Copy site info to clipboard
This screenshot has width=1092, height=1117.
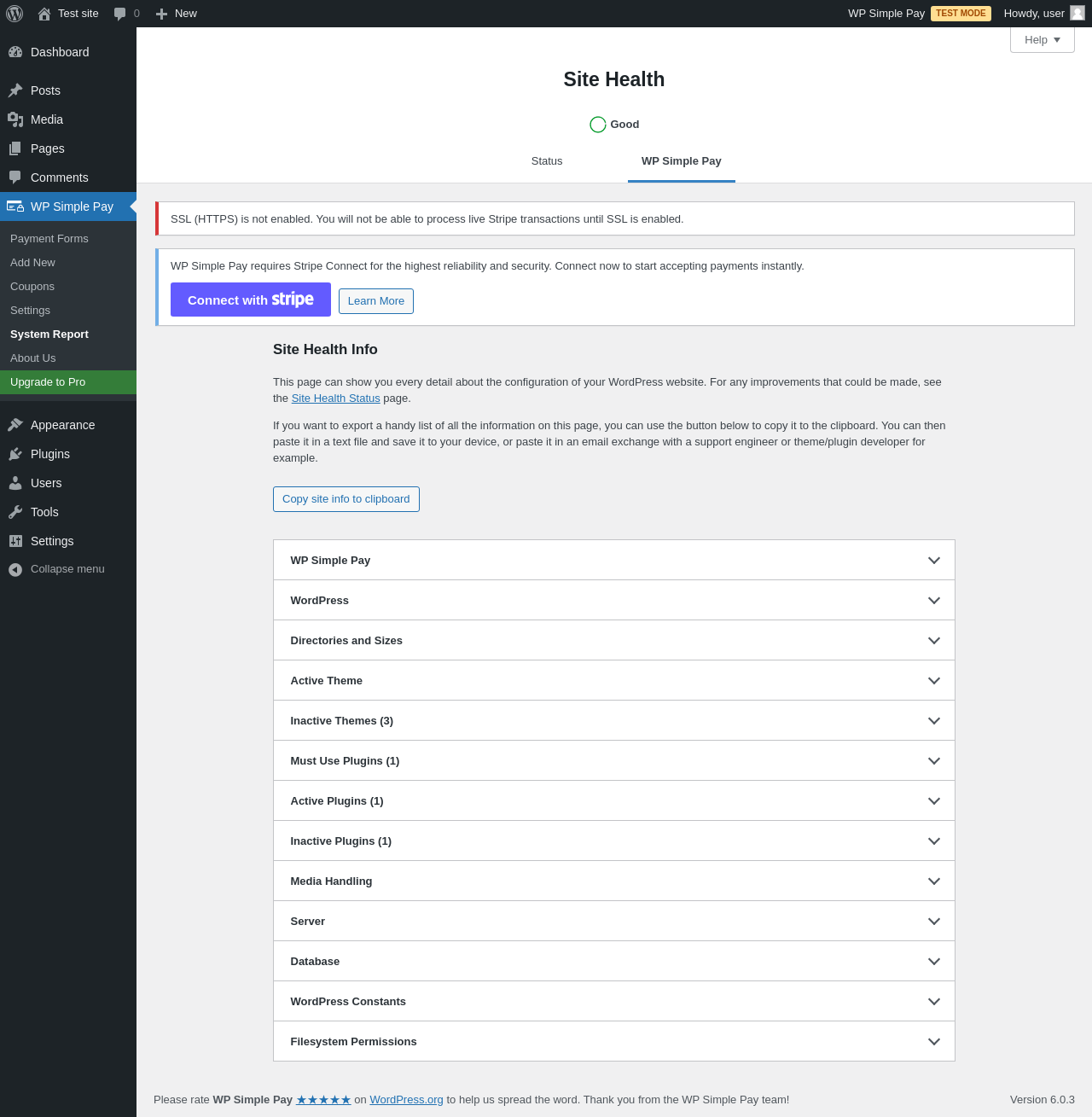coord(346,499)
